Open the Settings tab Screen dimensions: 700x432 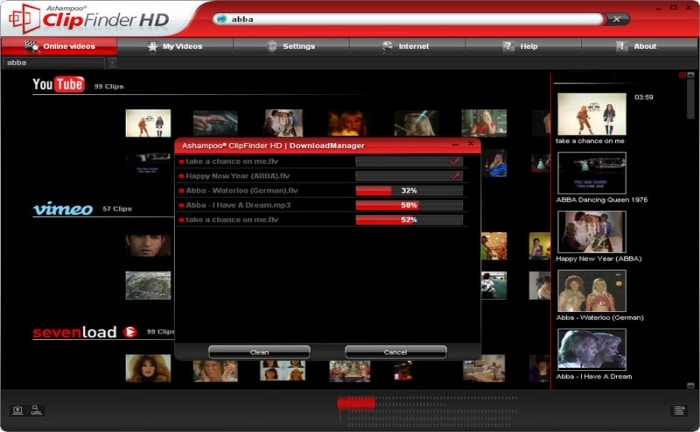click(291, 46)
